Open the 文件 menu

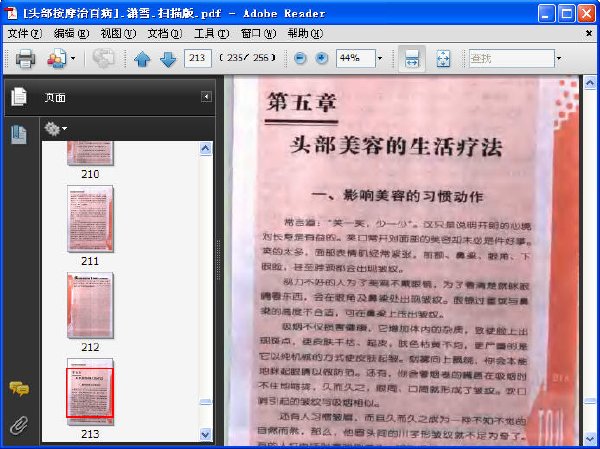point(24,34)
